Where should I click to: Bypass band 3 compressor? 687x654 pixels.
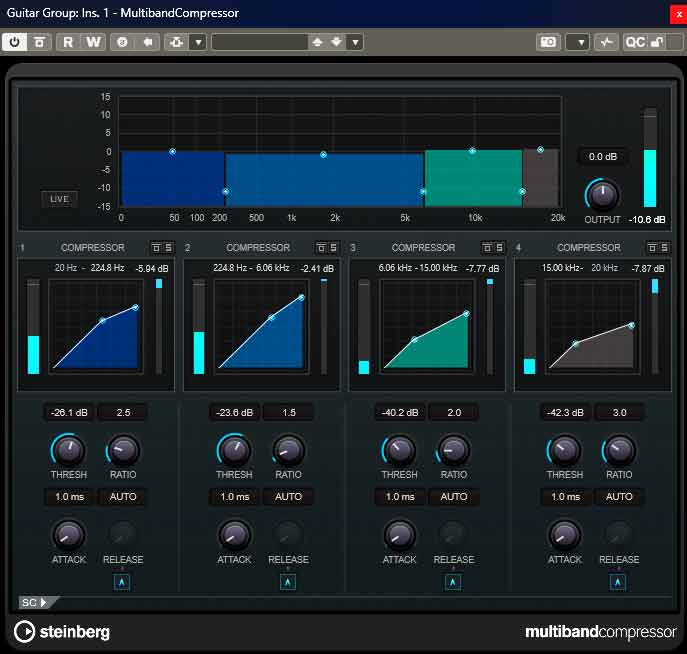point(487,248)
